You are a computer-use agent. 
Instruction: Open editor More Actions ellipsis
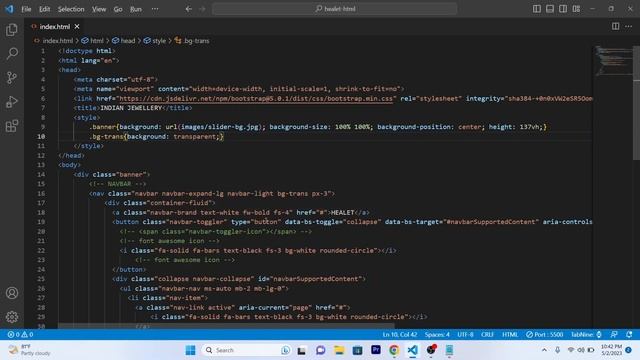628,26
